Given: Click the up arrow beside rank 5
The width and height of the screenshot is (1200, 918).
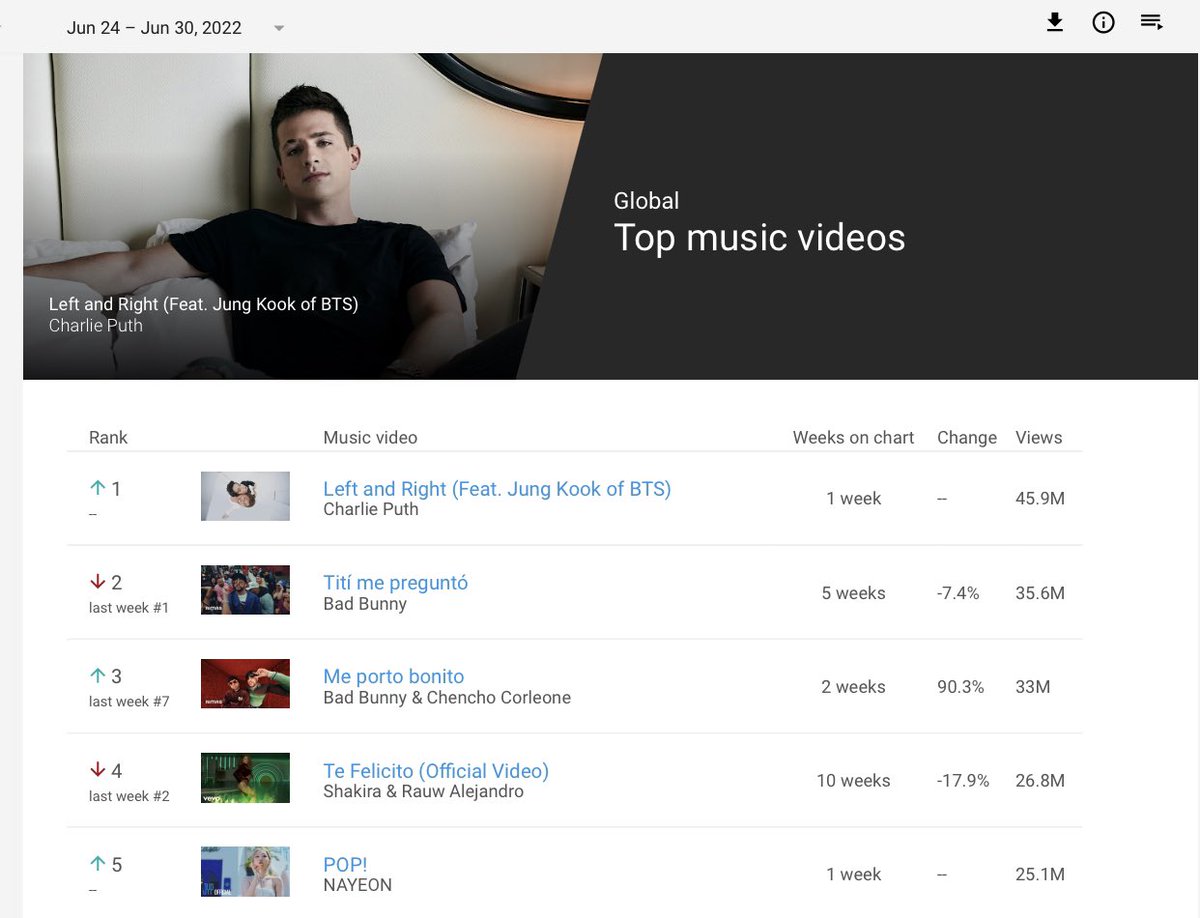Looking at the screenshot, I should click(x=97, y=864).
